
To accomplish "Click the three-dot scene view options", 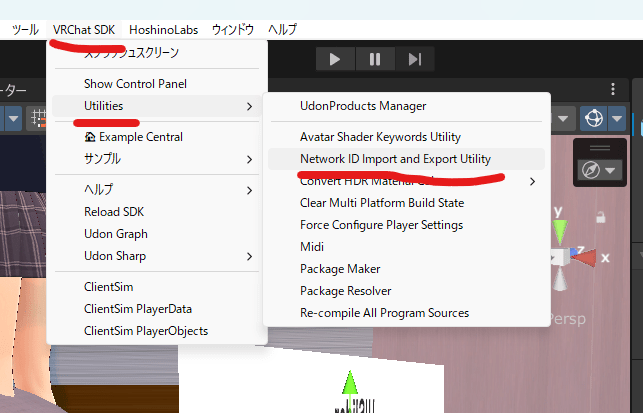I will 613,89.
